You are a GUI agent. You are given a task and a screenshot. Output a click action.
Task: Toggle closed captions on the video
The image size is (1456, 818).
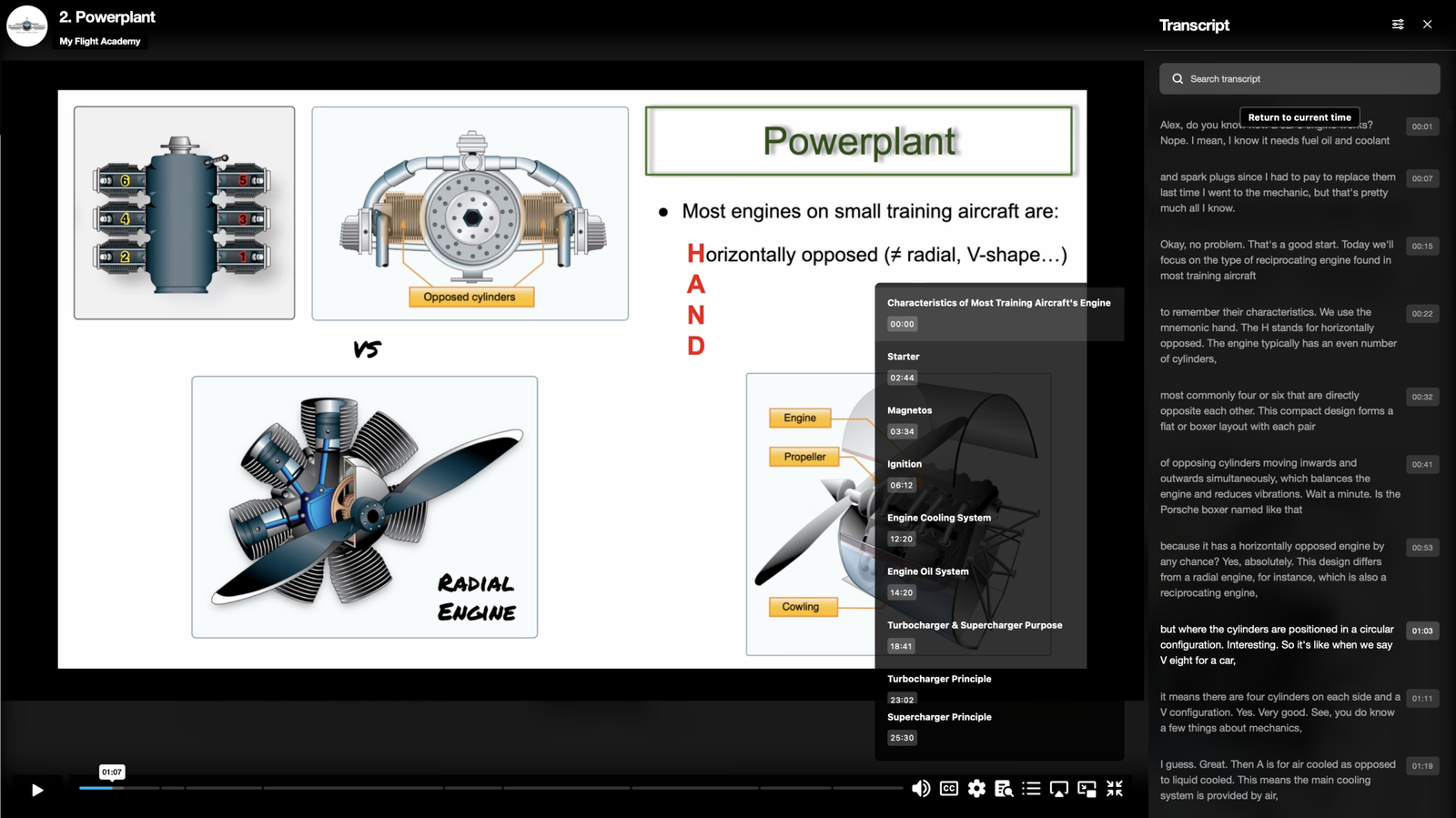tap(948, 789)
